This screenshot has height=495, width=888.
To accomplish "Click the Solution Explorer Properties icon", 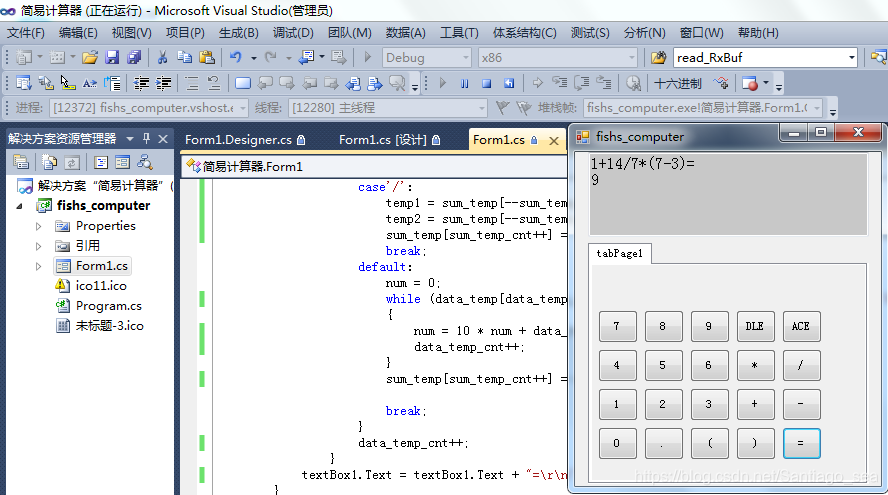I will click(21, 163).
